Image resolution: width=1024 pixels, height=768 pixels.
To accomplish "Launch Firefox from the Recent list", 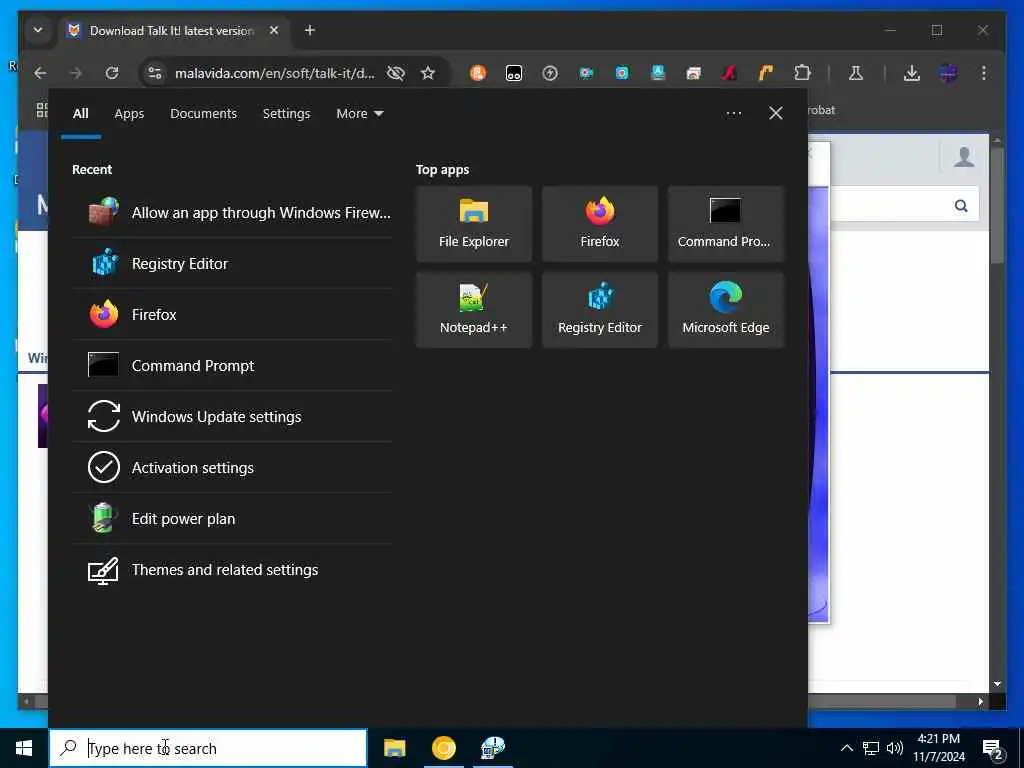I will [232, 315].
